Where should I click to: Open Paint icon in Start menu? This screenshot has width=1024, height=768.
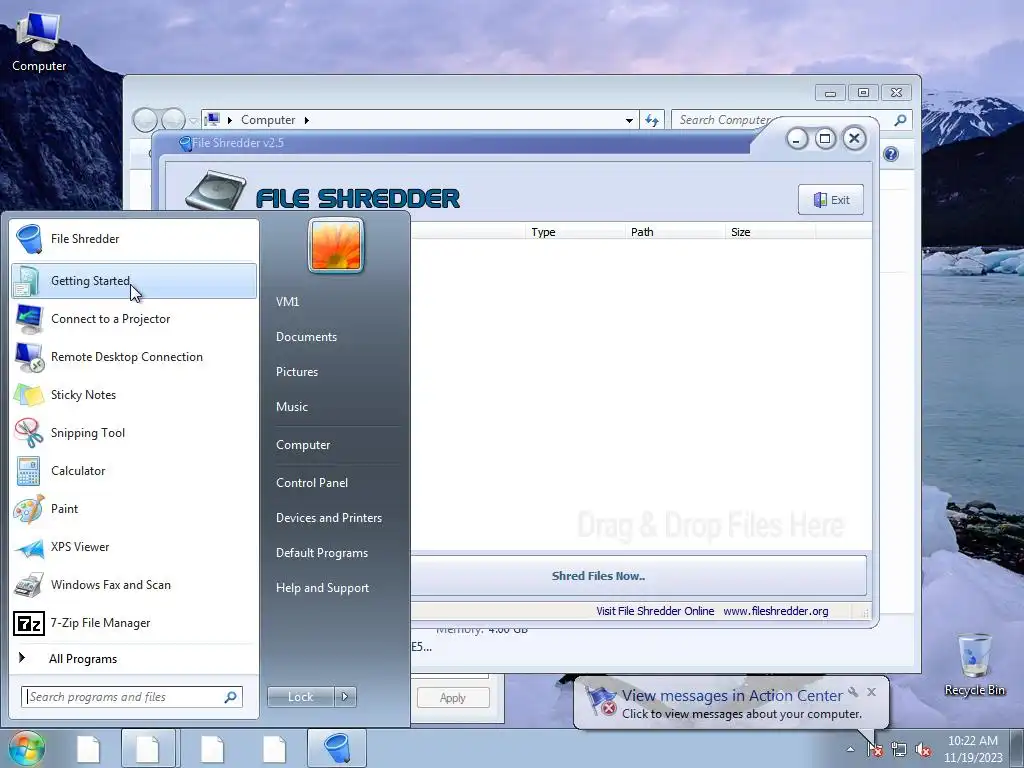click(x=29, y=509)
